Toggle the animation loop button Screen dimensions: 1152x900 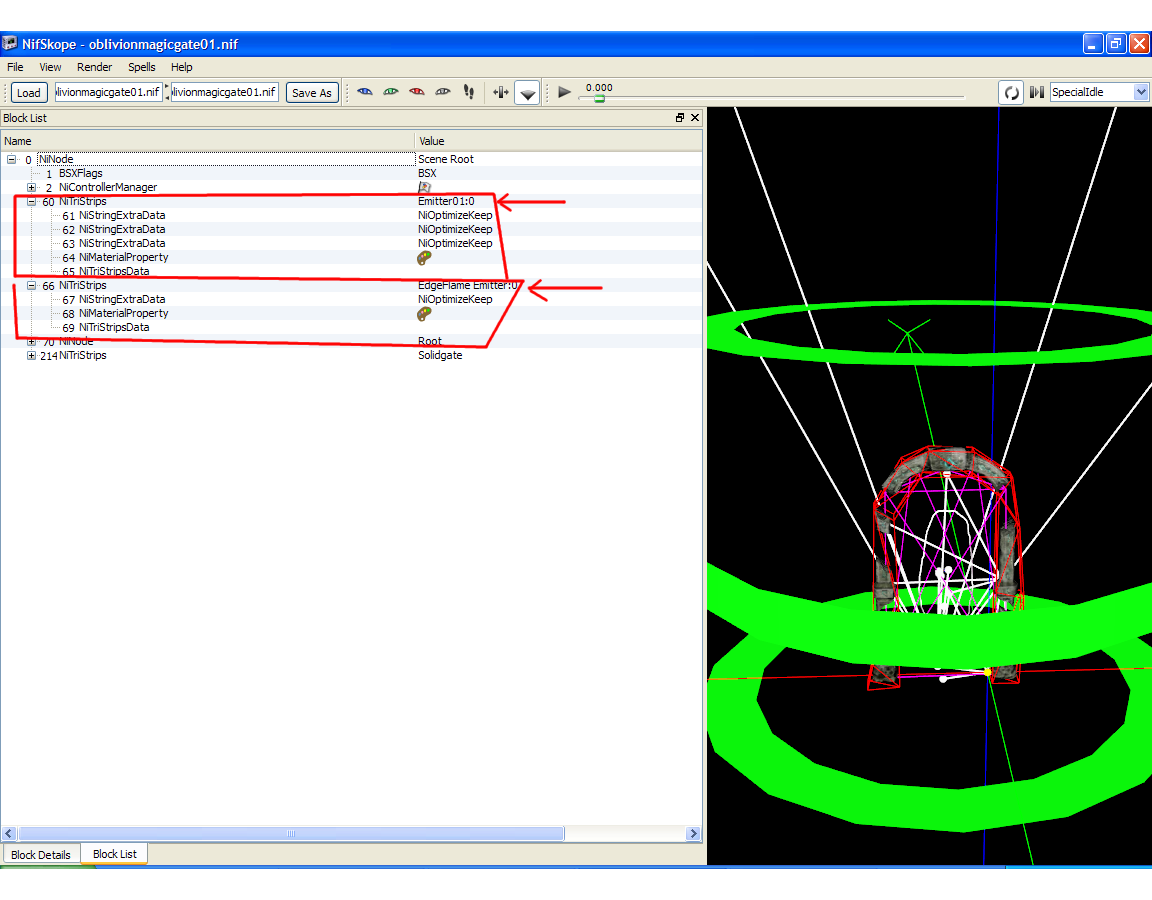(1011, 92)
